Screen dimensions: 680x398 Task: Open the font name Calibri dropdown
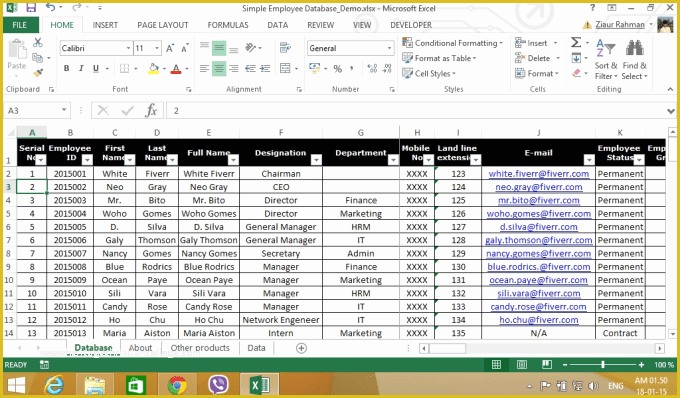(x=128, y=48)
